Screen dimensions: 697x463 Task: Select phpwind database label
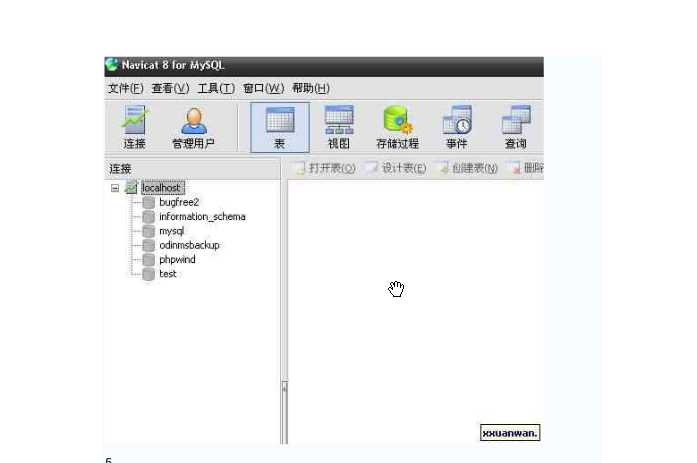coord(177,259)
